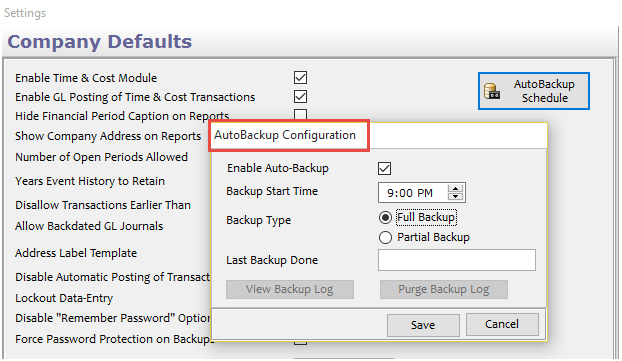Viewport: 622px width, 361px height.
Task: Uncheck Enable Time & Cost Module checkbox
Action: coord(300,77)
